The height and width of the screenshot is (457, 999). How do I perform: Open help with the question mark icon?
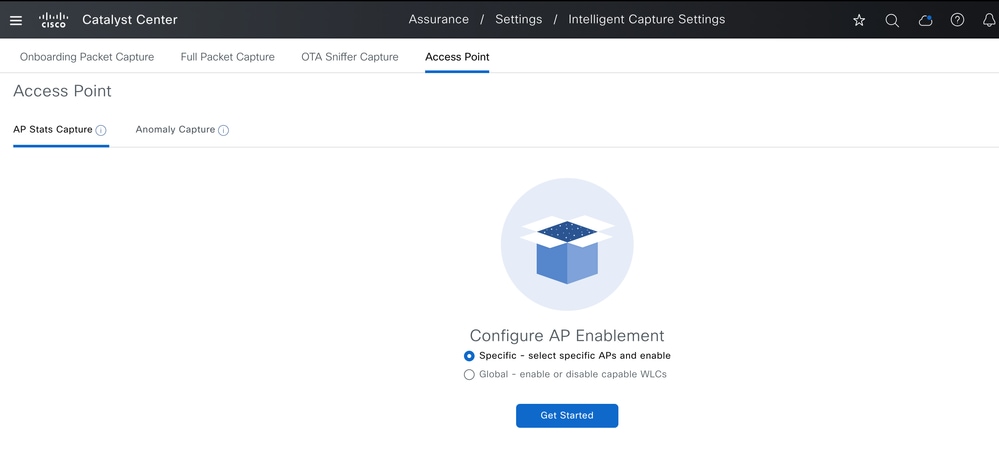tap(957, 20)
